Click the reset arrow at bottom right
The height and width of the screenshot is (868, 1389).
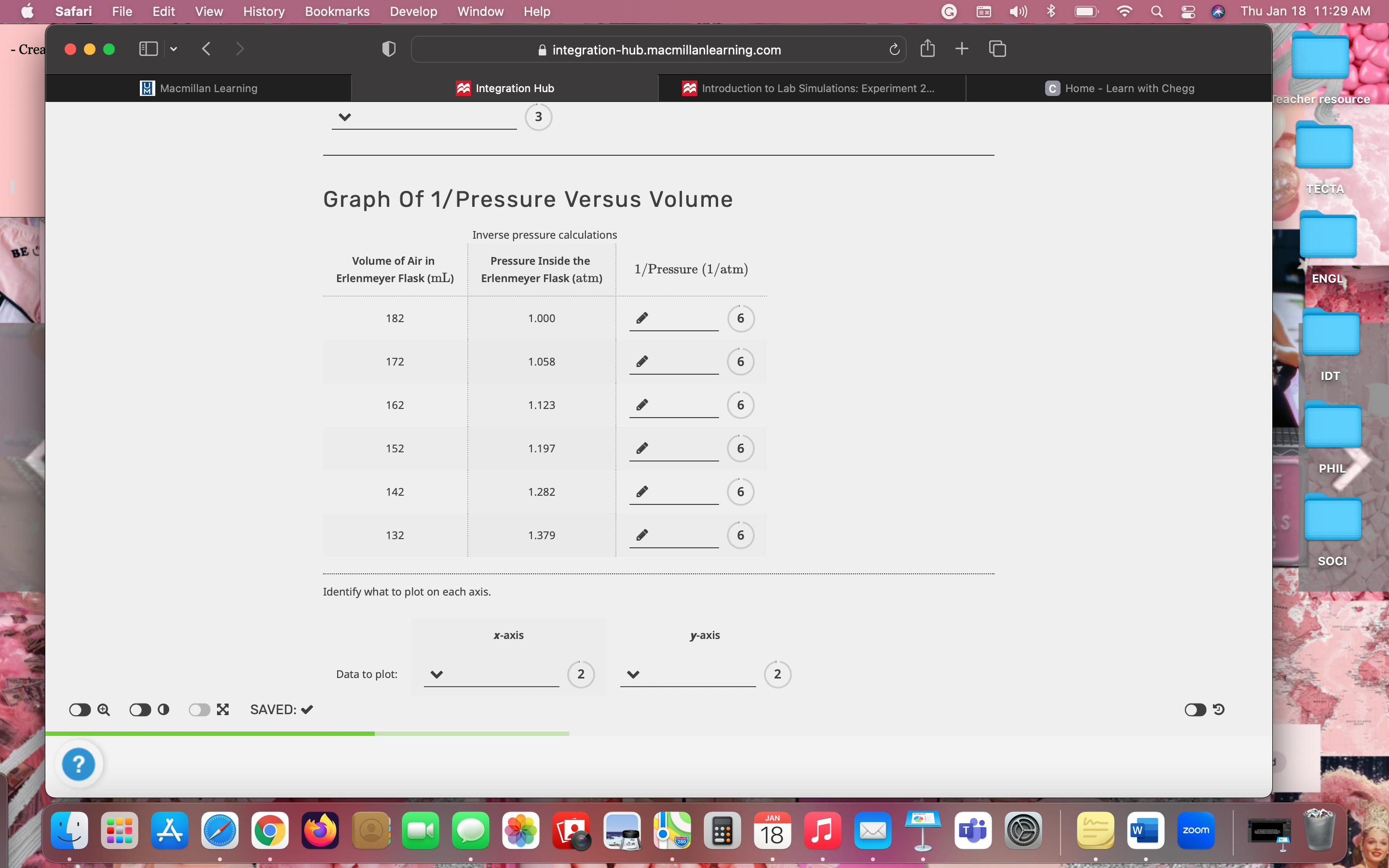point(1219,709)
